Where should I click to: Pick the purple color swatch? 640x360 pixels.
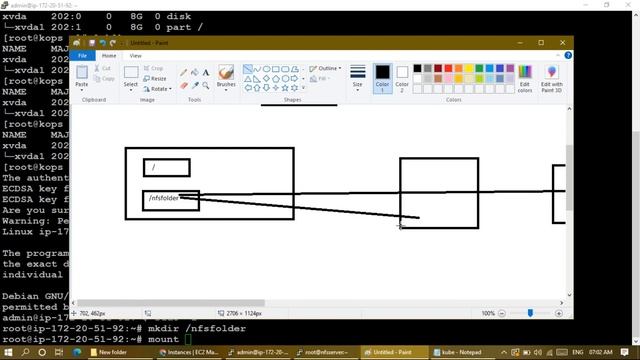point(510,68)
